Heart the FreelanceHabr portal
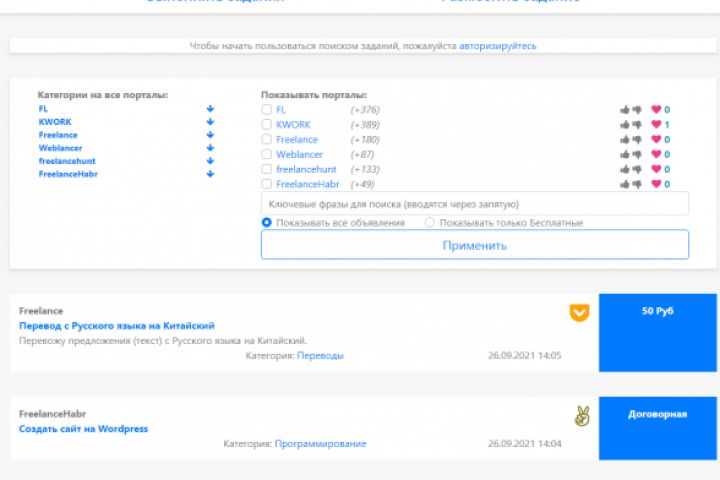Viewport: 720px width, 480px height. [656, 184]
